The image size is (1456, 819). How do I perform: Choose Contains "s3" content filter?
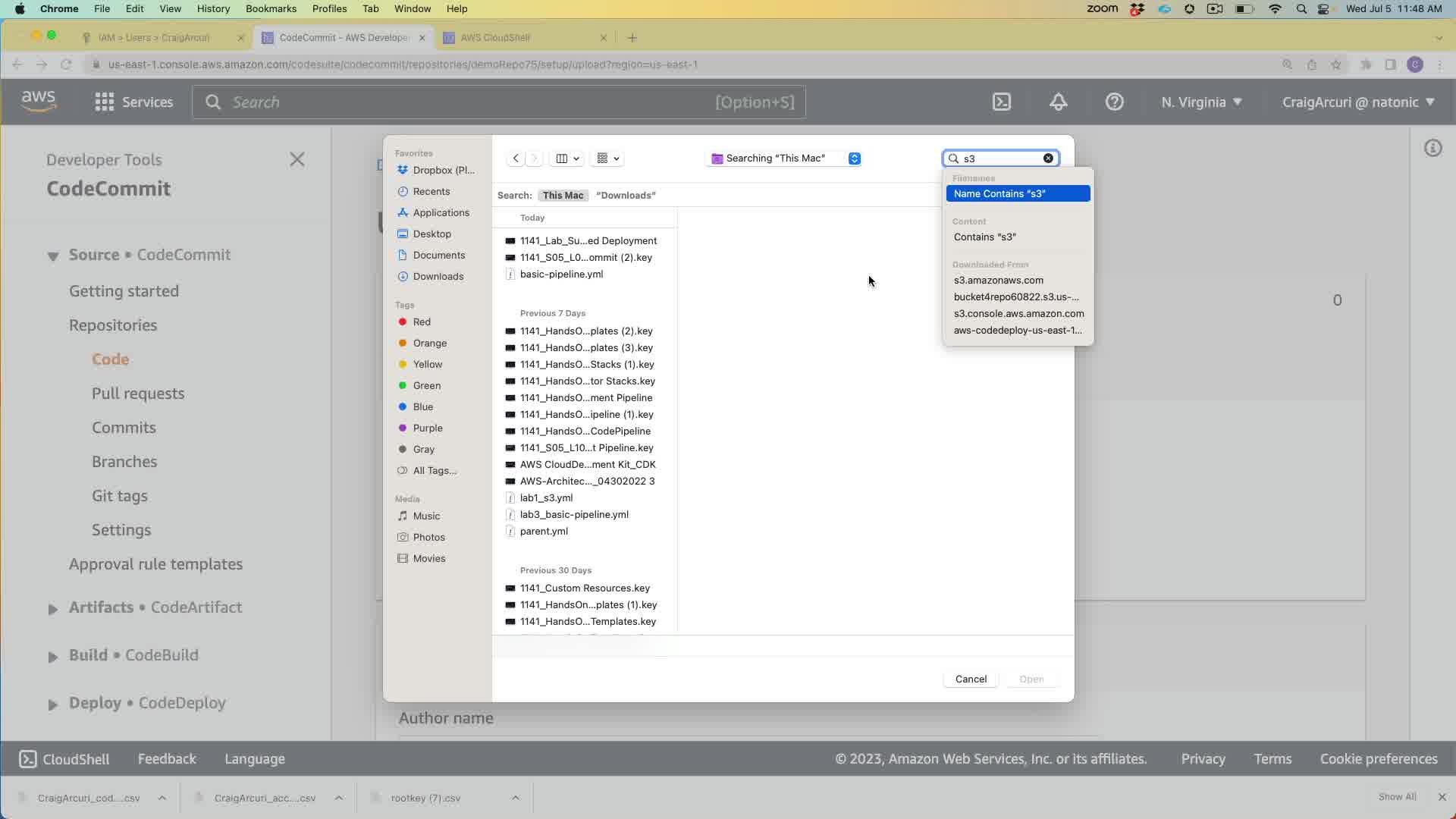point(985,237)
